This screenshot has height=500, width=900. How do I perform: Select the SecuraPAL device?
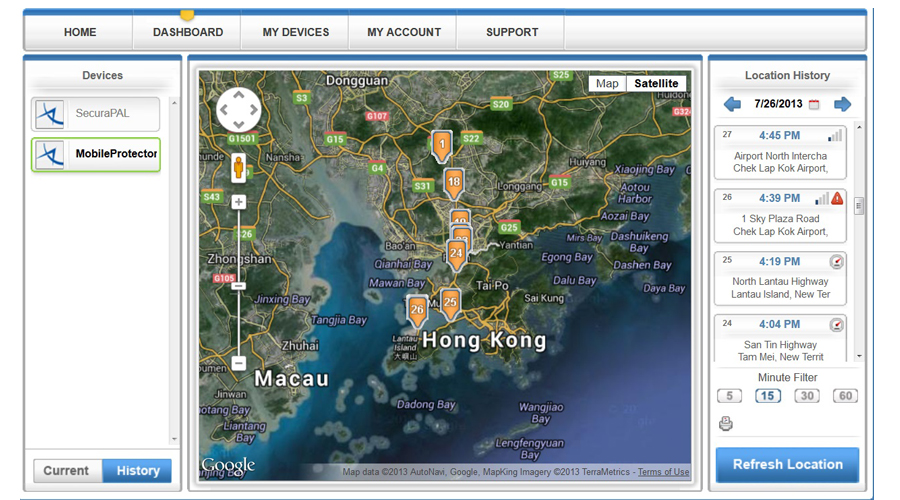(96, 114)
